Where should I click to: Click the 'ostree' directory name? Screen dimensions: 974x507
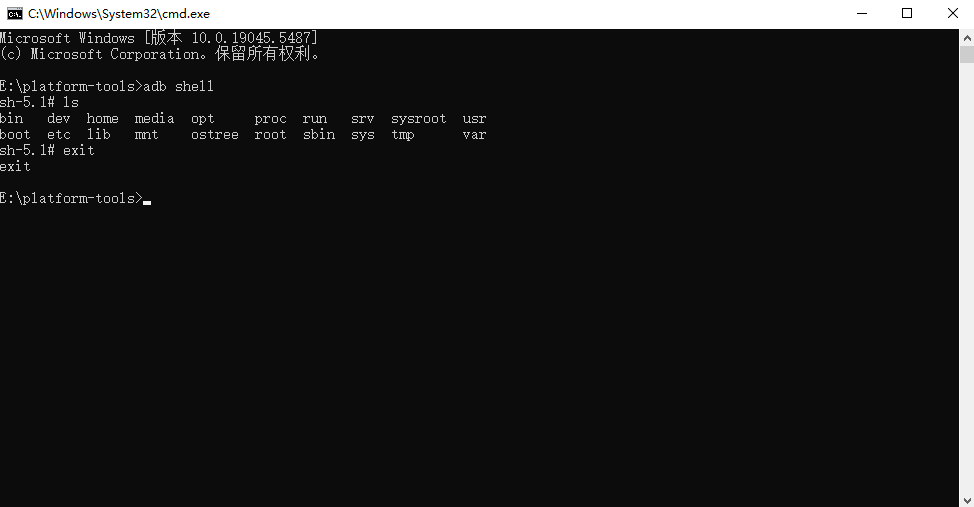(215, 135)
